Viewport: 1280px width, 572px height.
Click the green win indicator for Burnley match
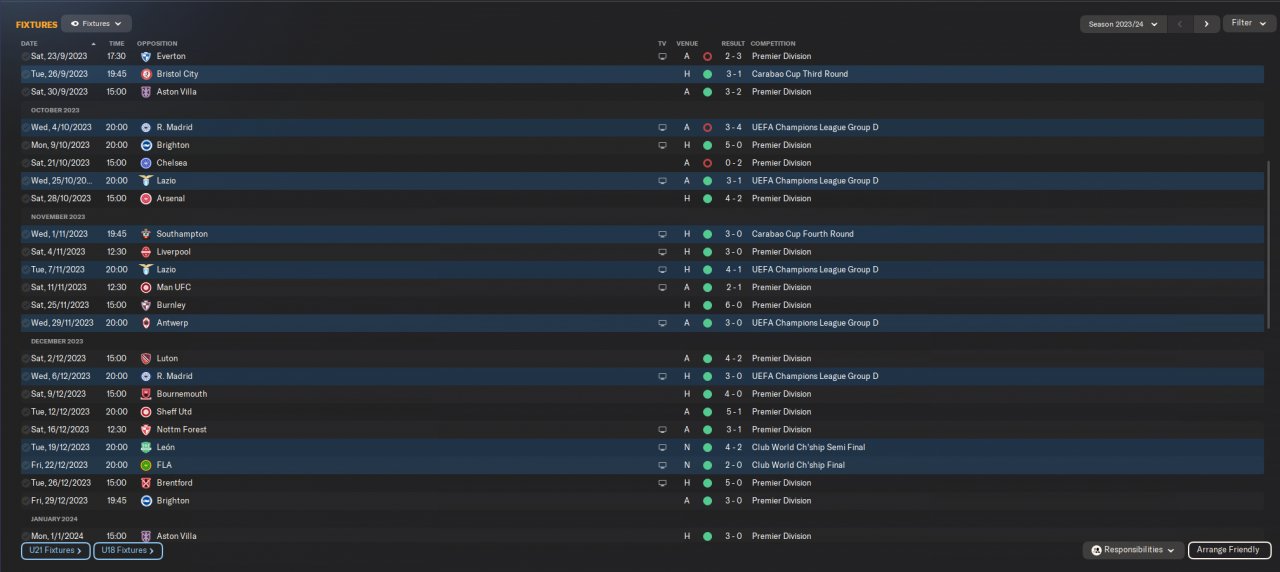click(x=707, y=305)
